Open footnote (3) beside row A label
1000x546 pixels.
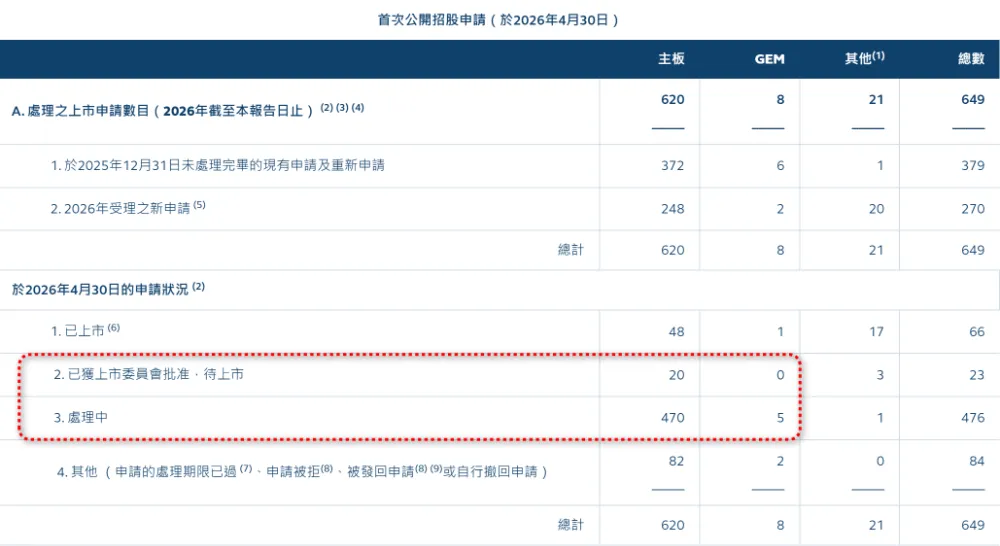(342, 107)
